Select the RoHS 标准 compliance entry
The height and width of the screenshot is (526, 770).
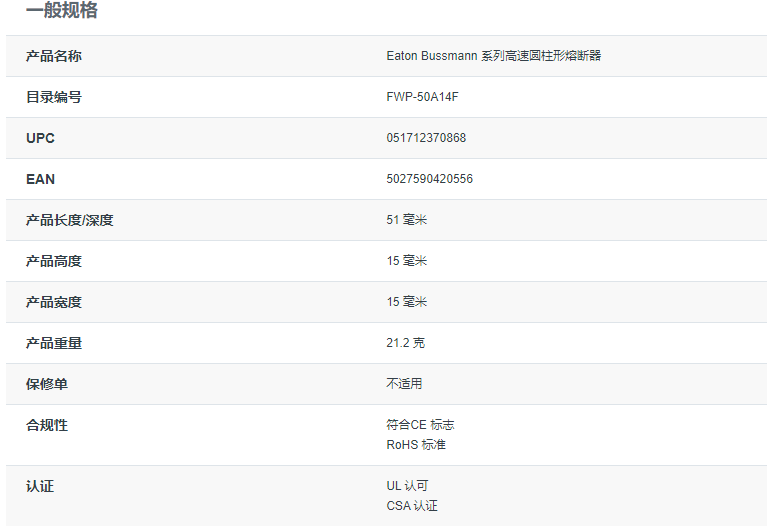tap(416, 445)
